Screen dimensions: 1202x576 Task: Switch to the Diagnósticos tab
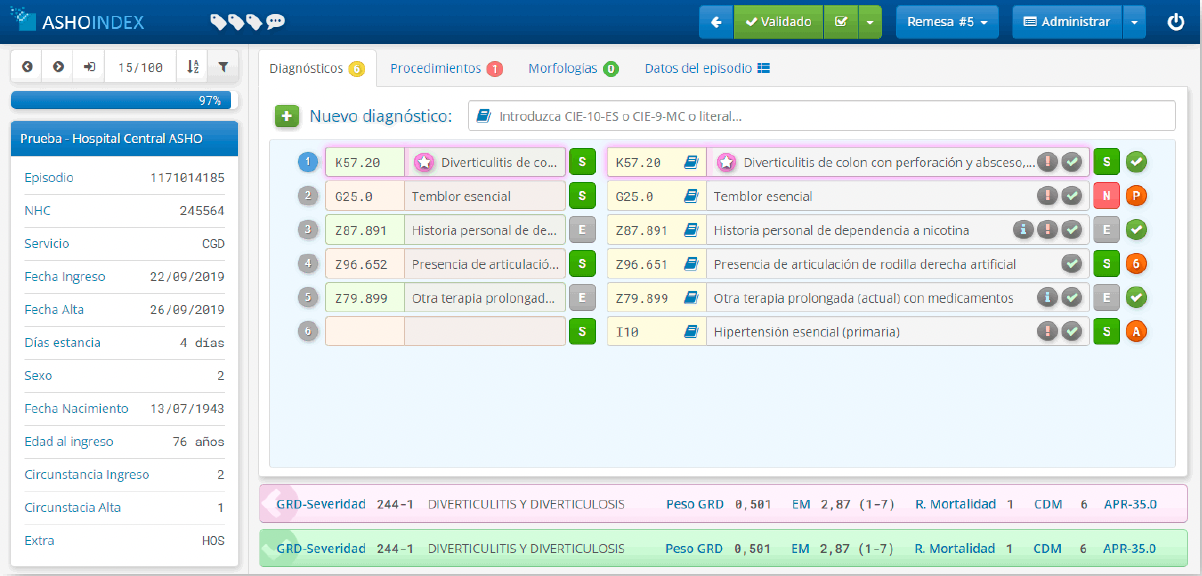(x=317, y=69)
